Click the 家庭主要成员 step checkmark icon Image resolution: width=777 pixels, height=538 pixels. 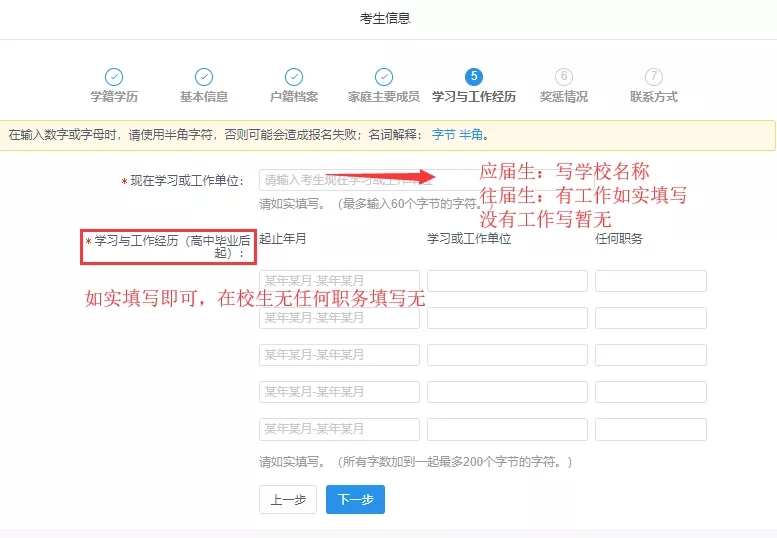384,77
